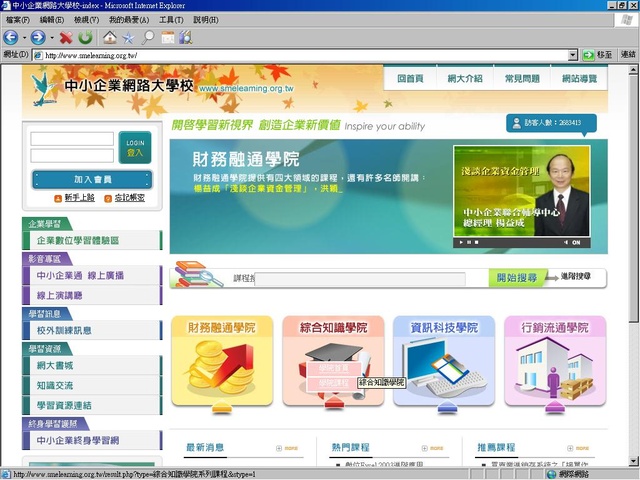Open the 編輯(E) menu
Viewport: 640px width, 480px height.
click(x=52, y=20)
